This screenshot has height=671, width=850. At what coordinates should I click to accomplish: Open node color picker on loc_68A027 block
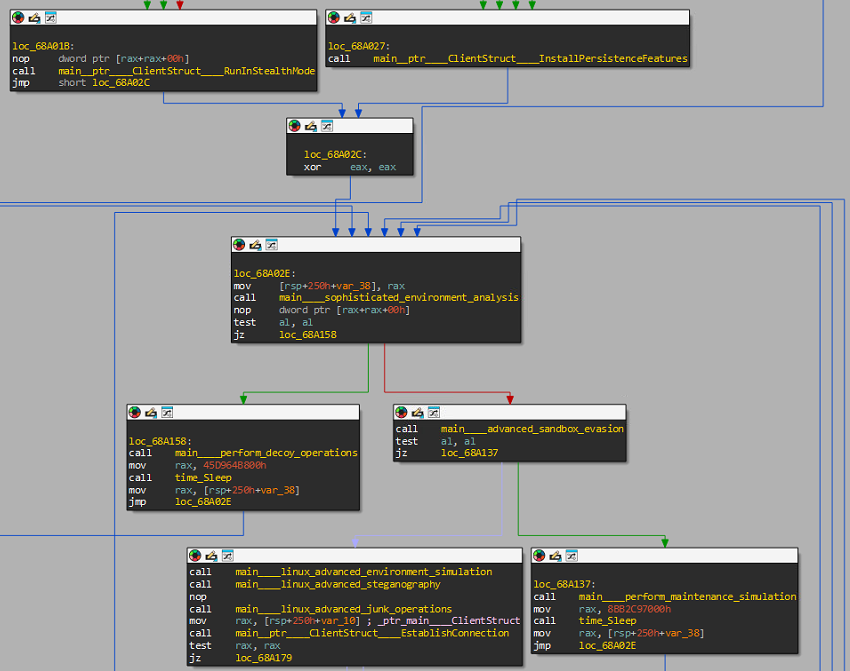click(333, 18)
